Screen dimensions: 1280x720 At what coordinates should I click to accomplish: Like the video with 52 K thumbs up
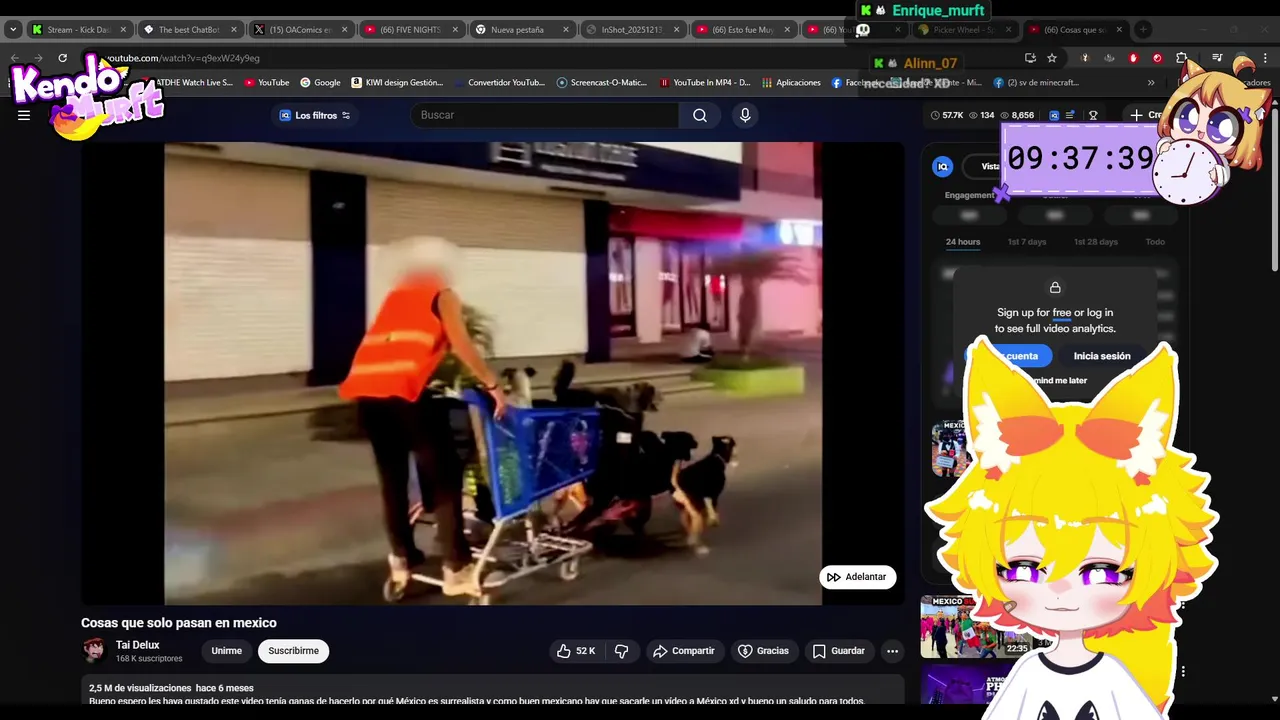click(x=575, y=651)
